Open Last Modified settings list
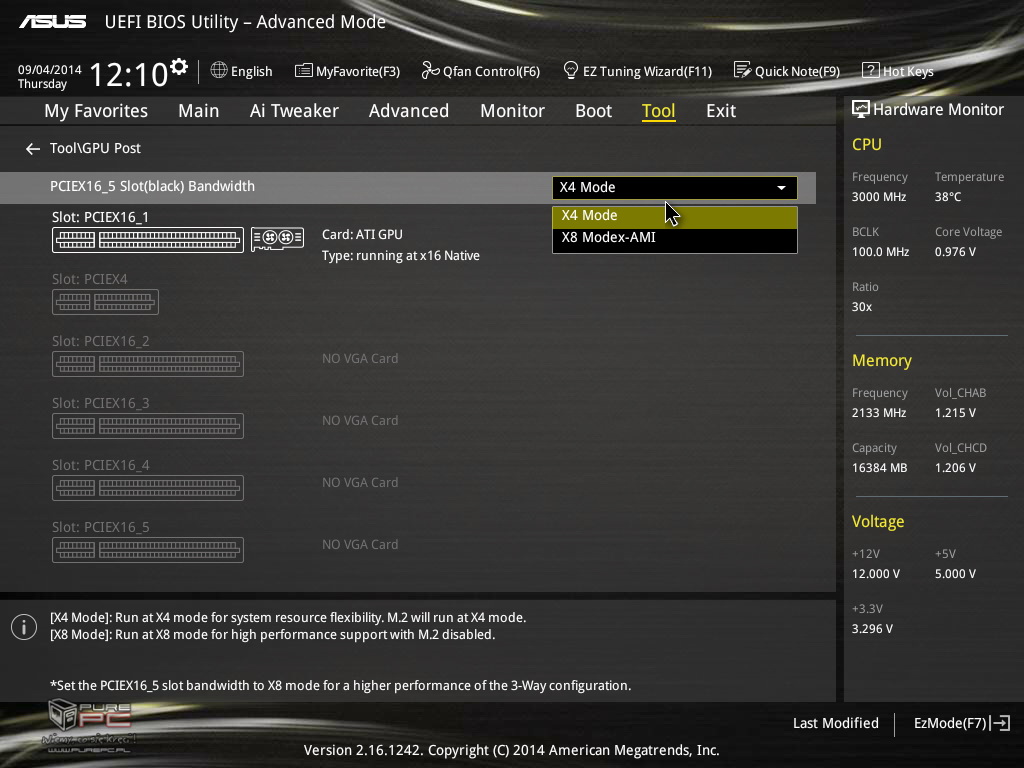Viewport: 1024px width, 768px height. point(835,723)
